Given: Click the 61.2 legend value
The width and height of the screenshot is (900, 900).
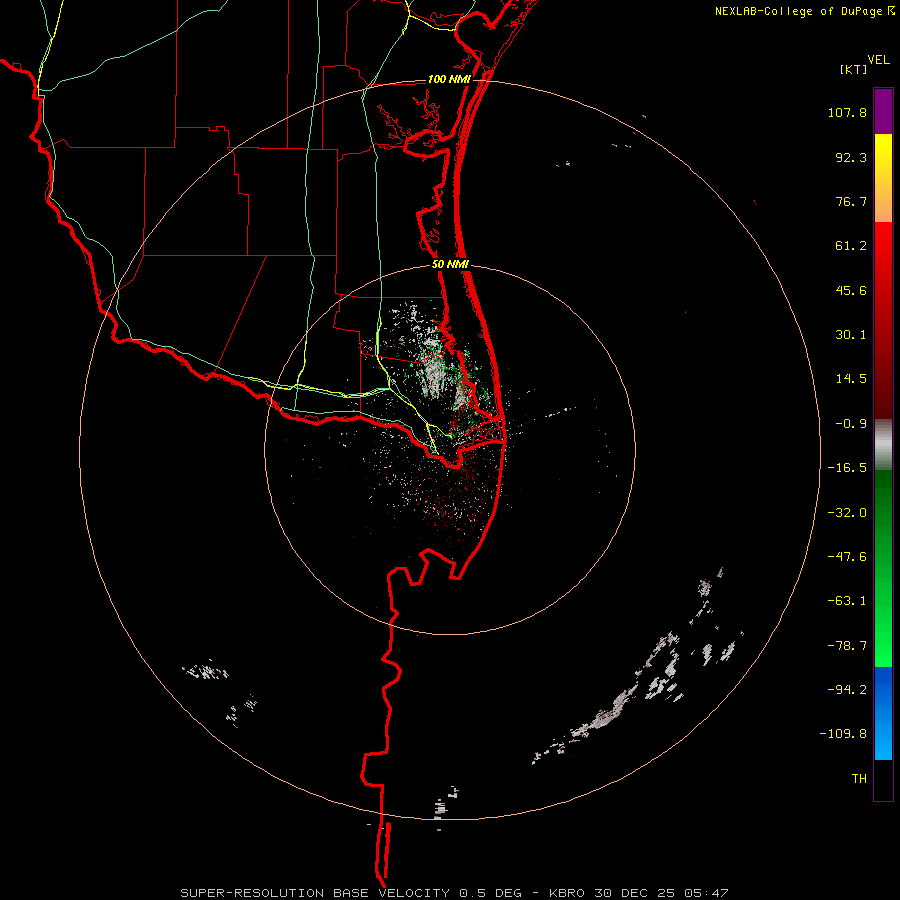Looking at the screenshot, I should pos(851,246).
